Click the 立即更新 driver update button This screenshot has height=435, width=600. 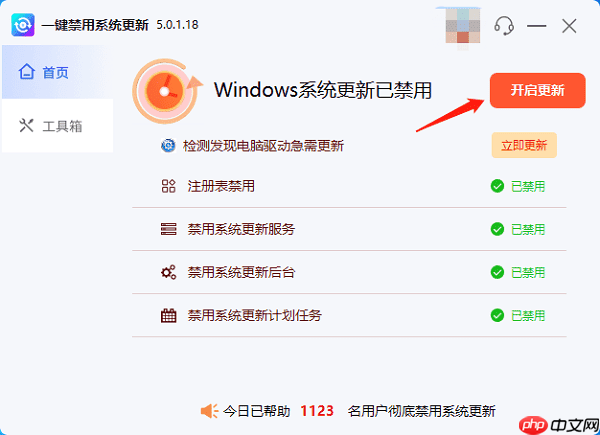point(524,145)
